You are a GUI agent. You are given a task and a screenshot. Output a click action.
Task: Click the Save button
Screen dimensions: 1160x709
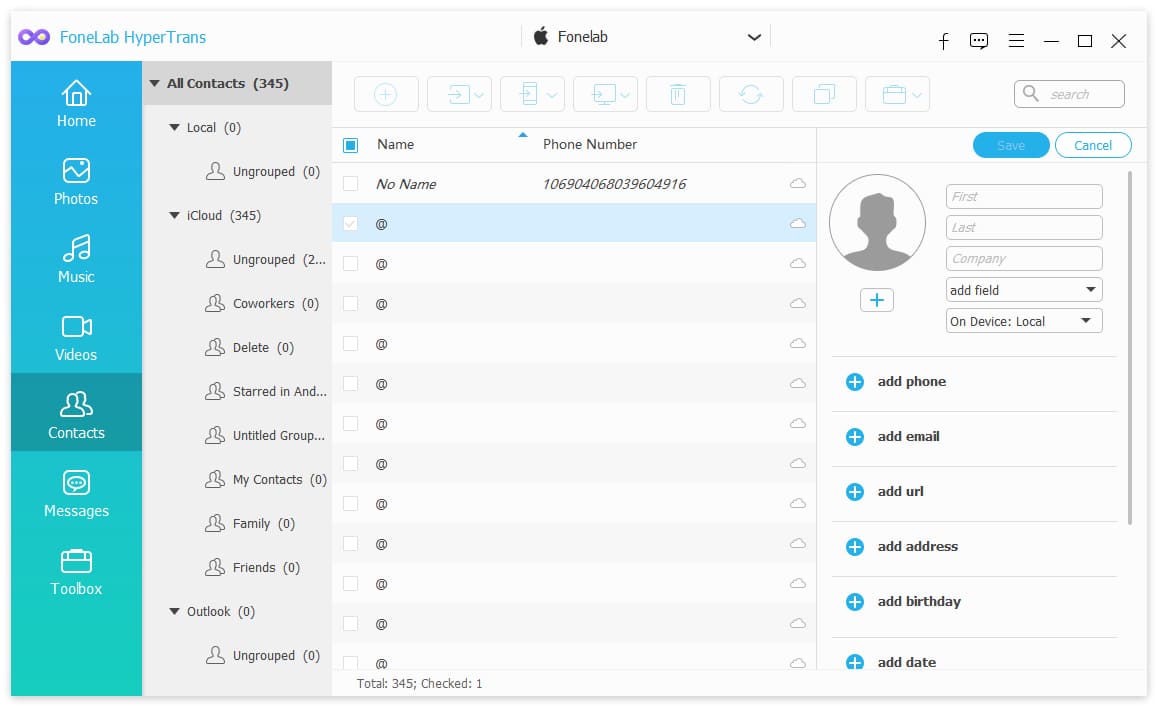point(1011,145)
